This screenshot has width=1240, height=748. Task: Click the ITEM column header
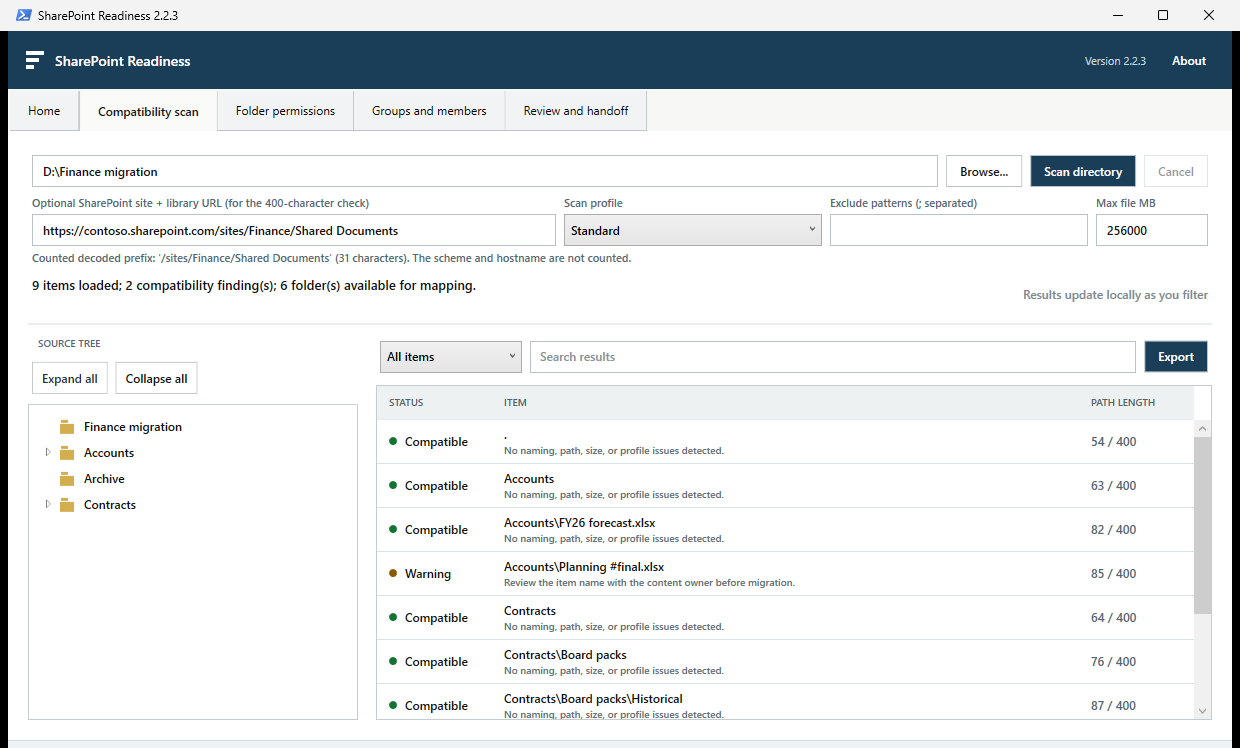point(515,403)
